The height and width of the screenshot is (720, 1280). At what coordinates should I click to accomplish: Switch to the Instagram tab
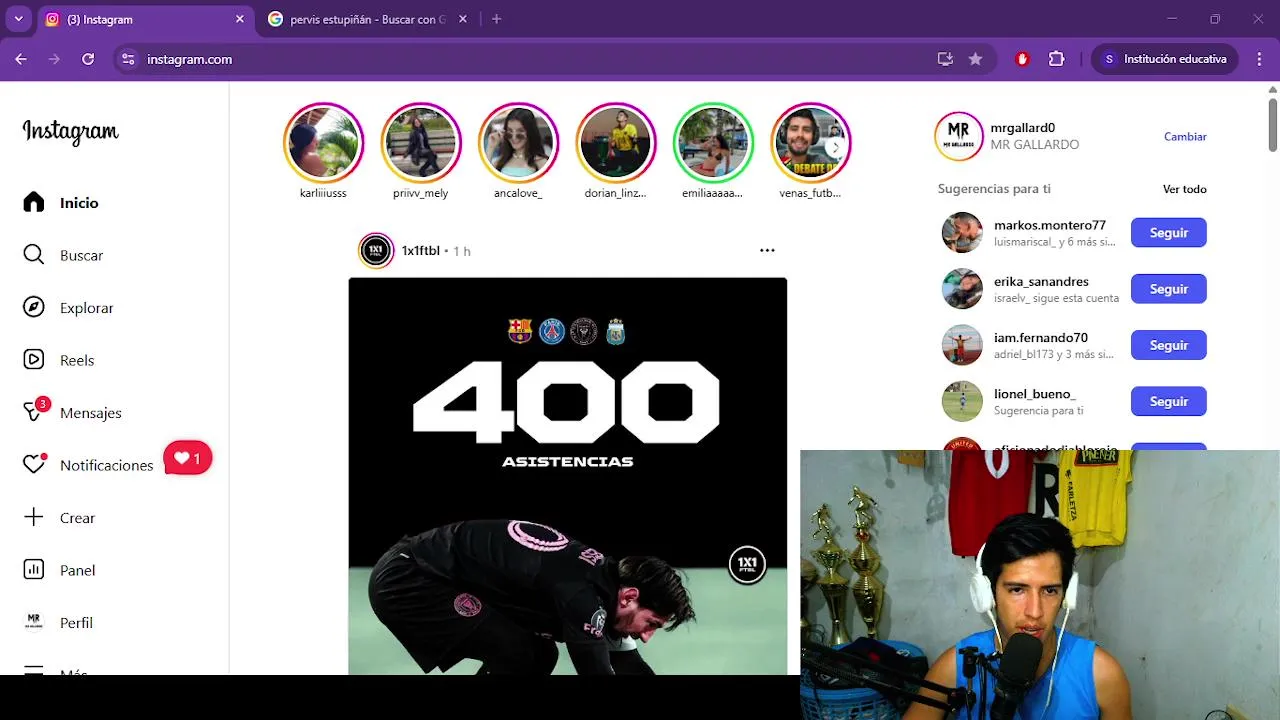coord(146,19)
